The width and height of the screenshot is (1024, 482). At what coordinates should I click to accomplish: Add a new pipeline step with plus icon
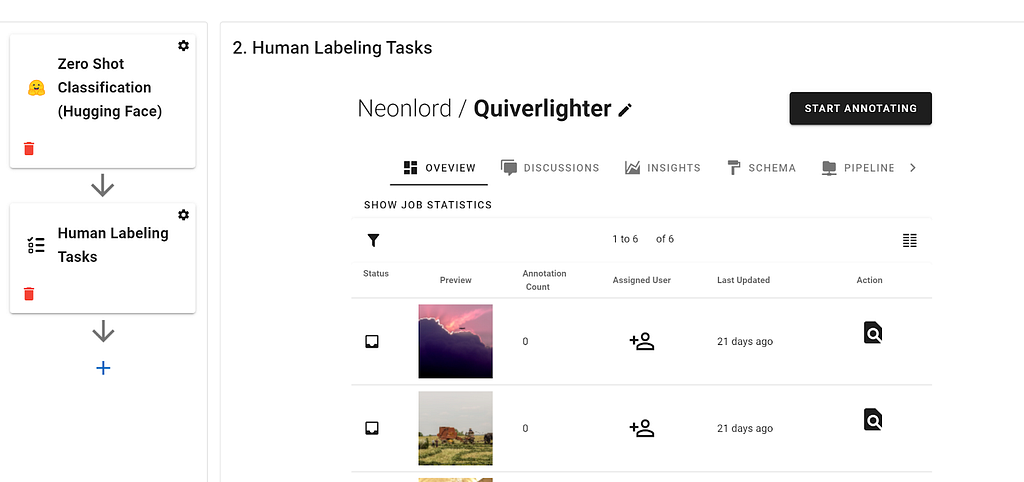click(103, 368)
